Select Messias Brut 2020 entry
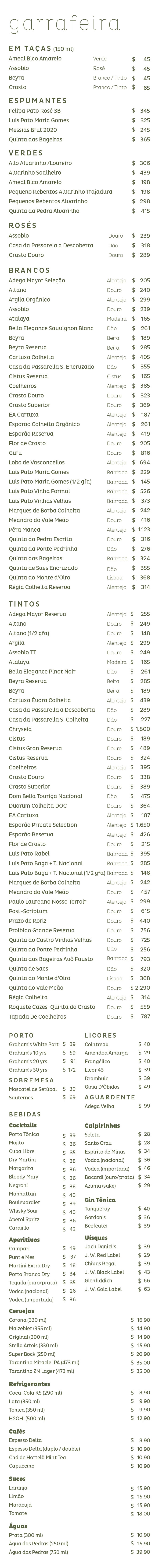The height and width of the screenshot is (1568, 159). pyautogui.click(x=33, y=130)
